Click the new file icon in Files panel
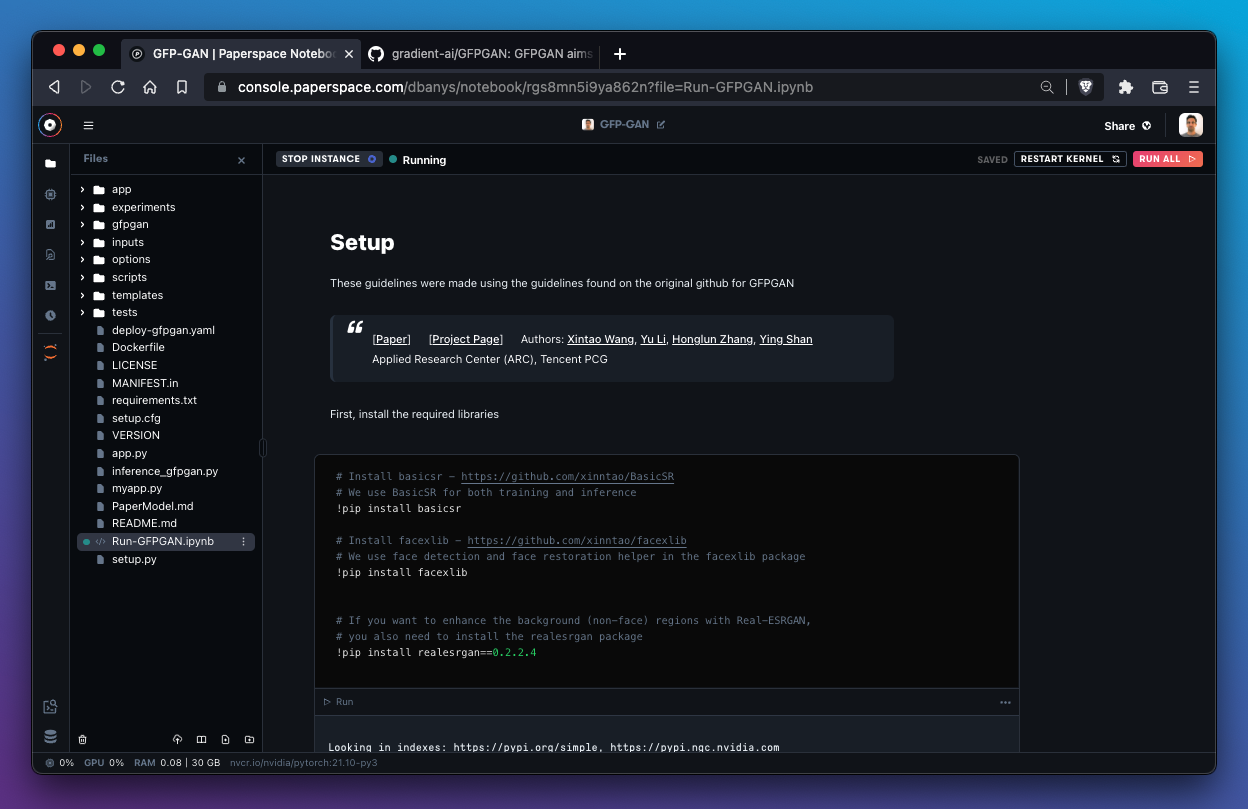 click(x=225, y=739)
